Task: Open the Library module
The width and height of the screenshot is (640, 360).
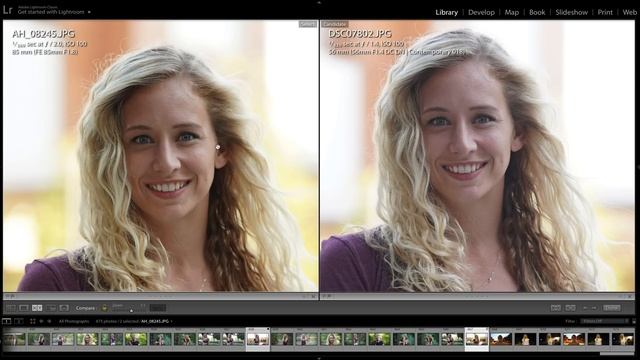Action: tap(446, 12)
